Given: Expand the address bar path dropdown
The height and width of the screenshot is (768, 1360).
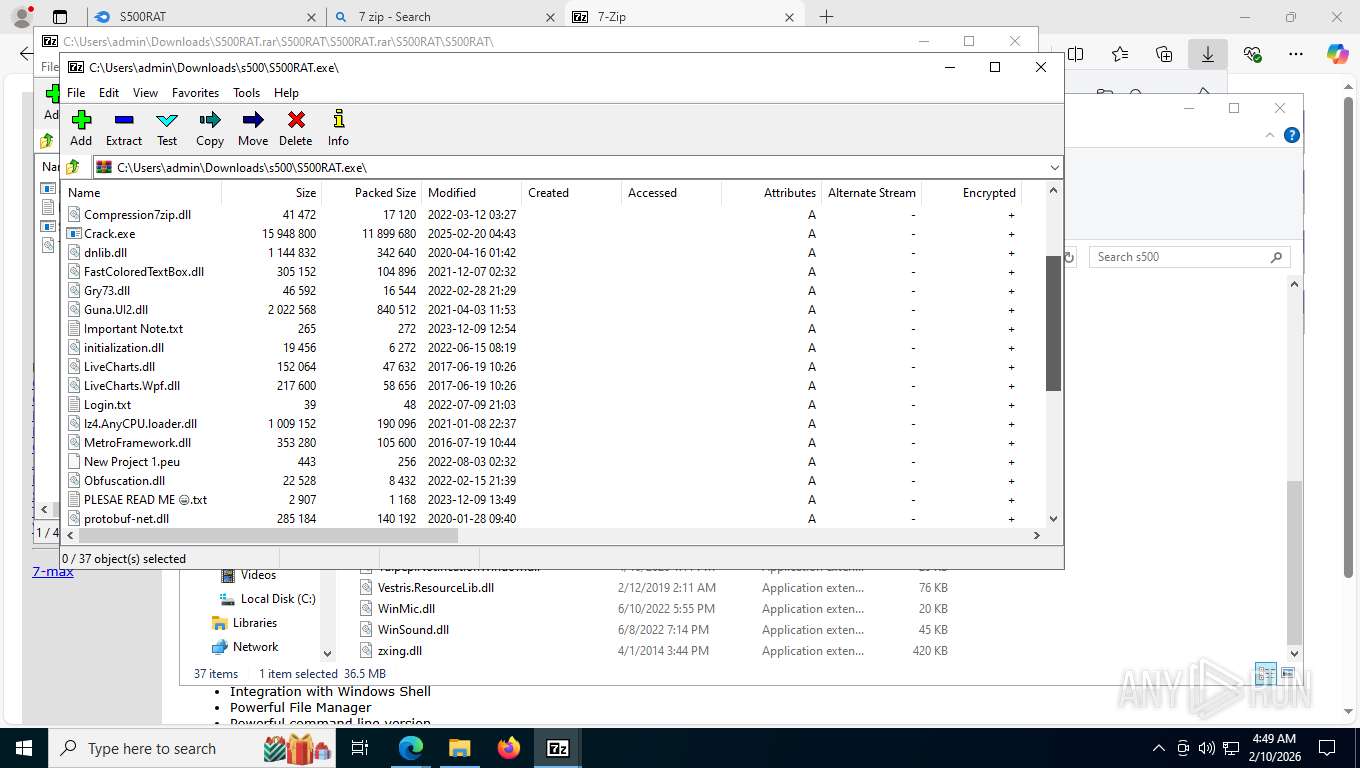Looking at the screenshot, I should pyautogui.click(x=1054, y=167).
